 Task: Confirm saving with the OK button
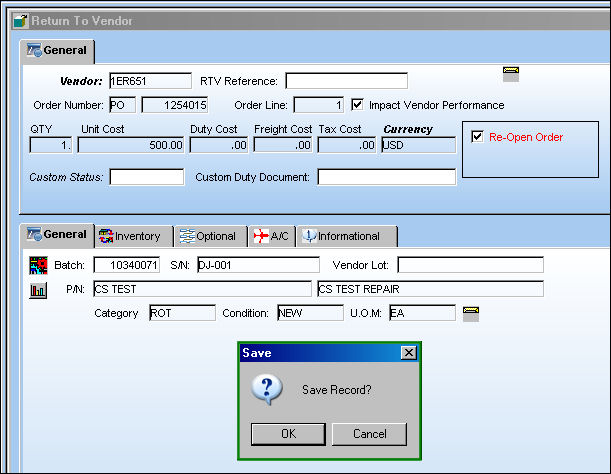288,434
